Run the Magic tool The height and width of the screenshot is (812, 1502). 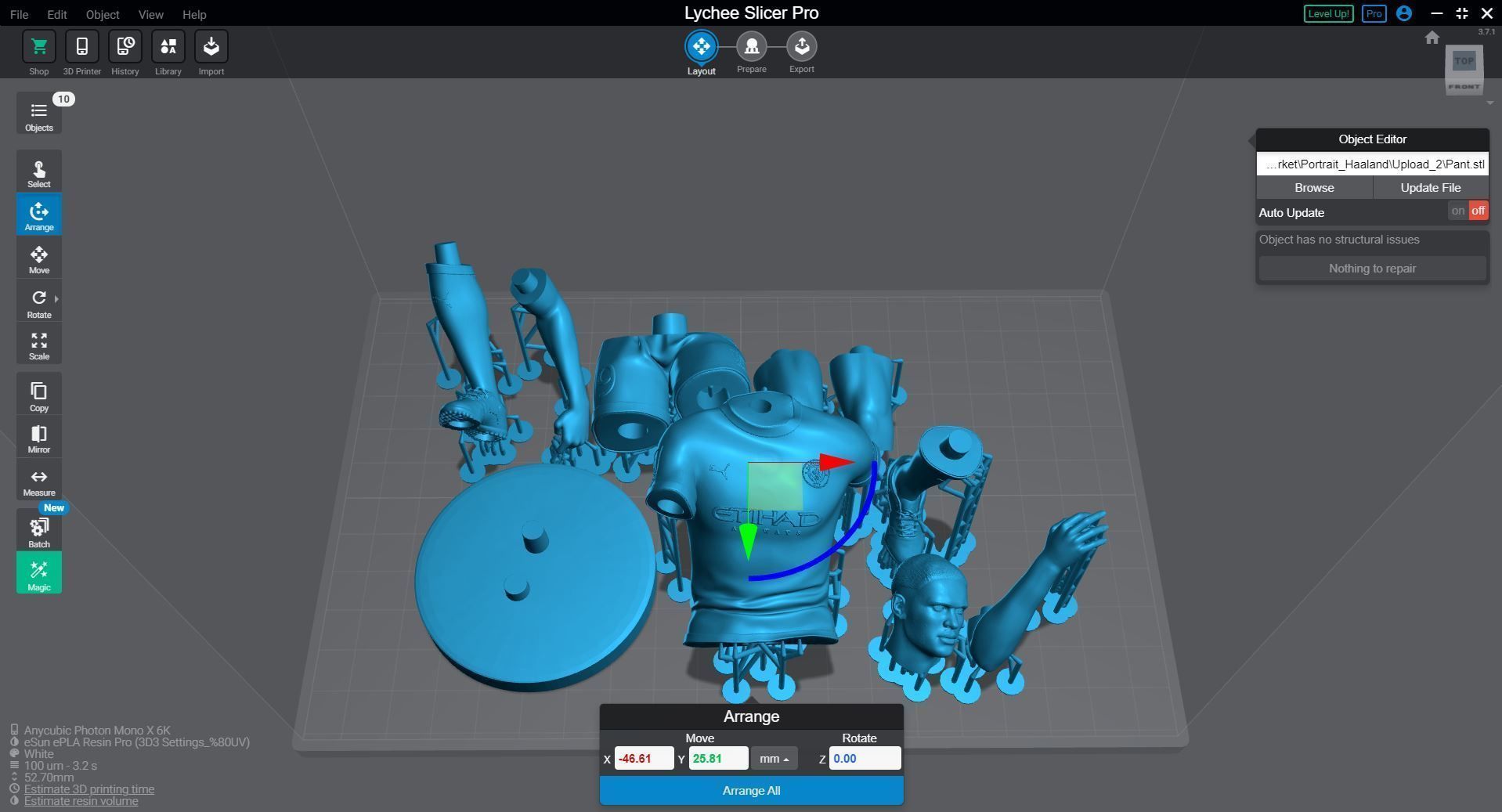click(x=38, y=573)
